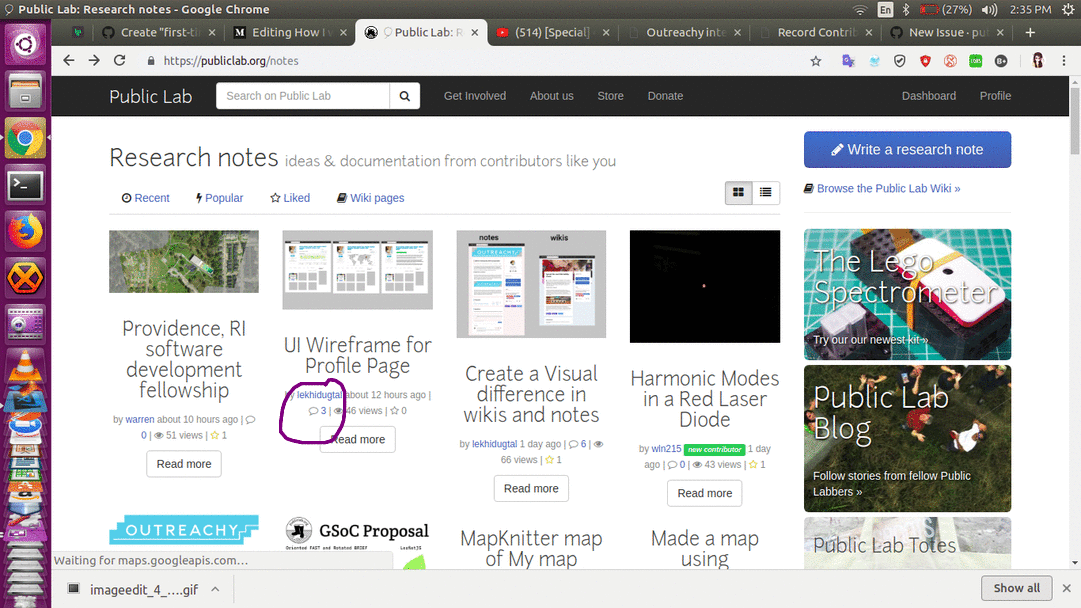Switch to list view layout

pos(765,192)
